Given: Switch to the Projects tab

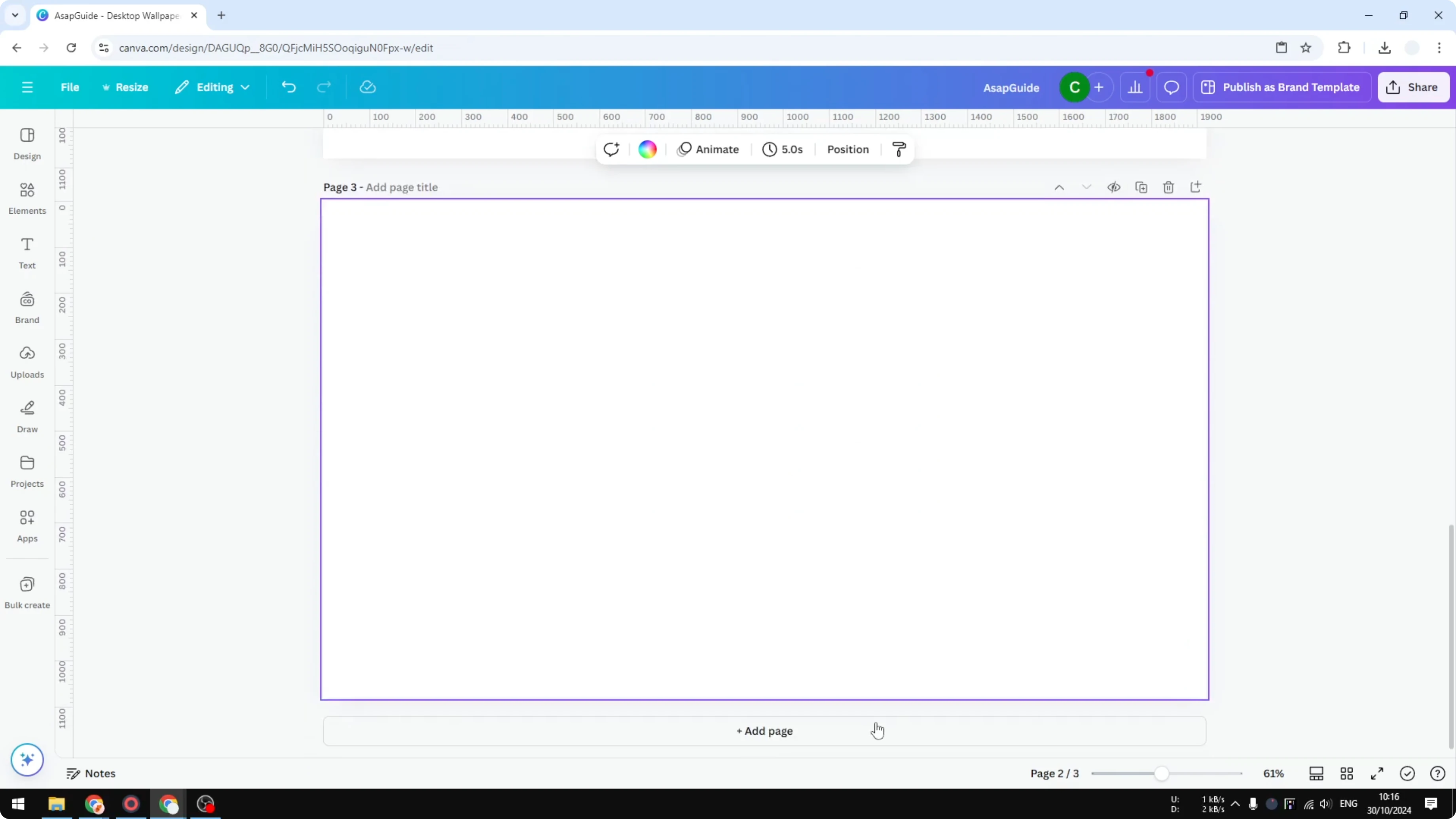Looking at the screenshot, I should (27, 470).
